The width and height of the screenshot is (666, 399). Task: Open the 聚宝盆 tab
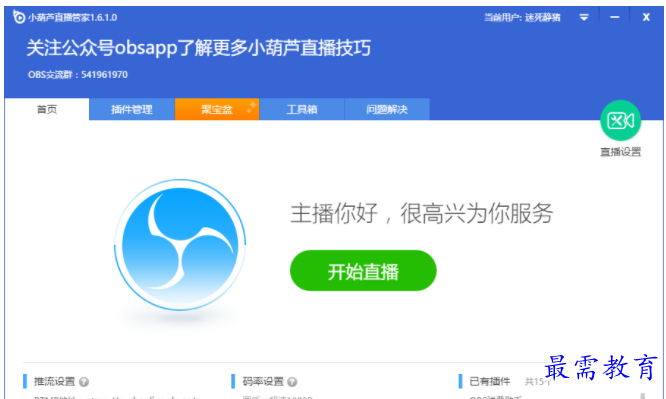217,109
